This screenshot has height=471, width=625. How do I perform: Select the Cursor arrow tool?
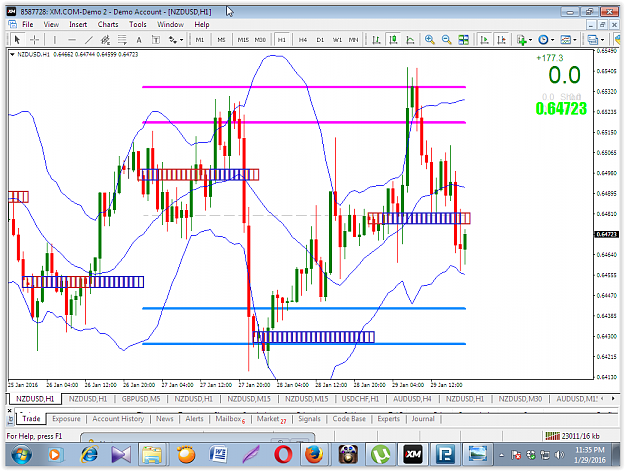coord(17,39)
